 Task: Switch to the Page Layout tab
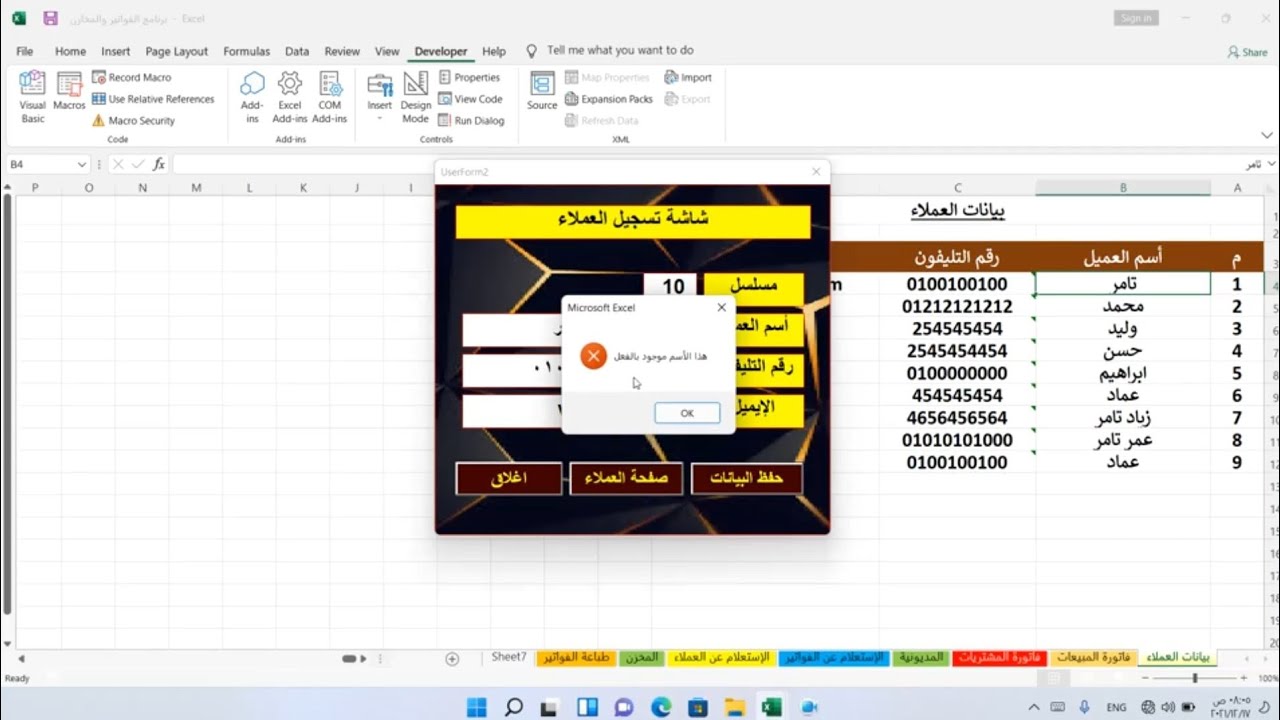(x=177, y=51)
